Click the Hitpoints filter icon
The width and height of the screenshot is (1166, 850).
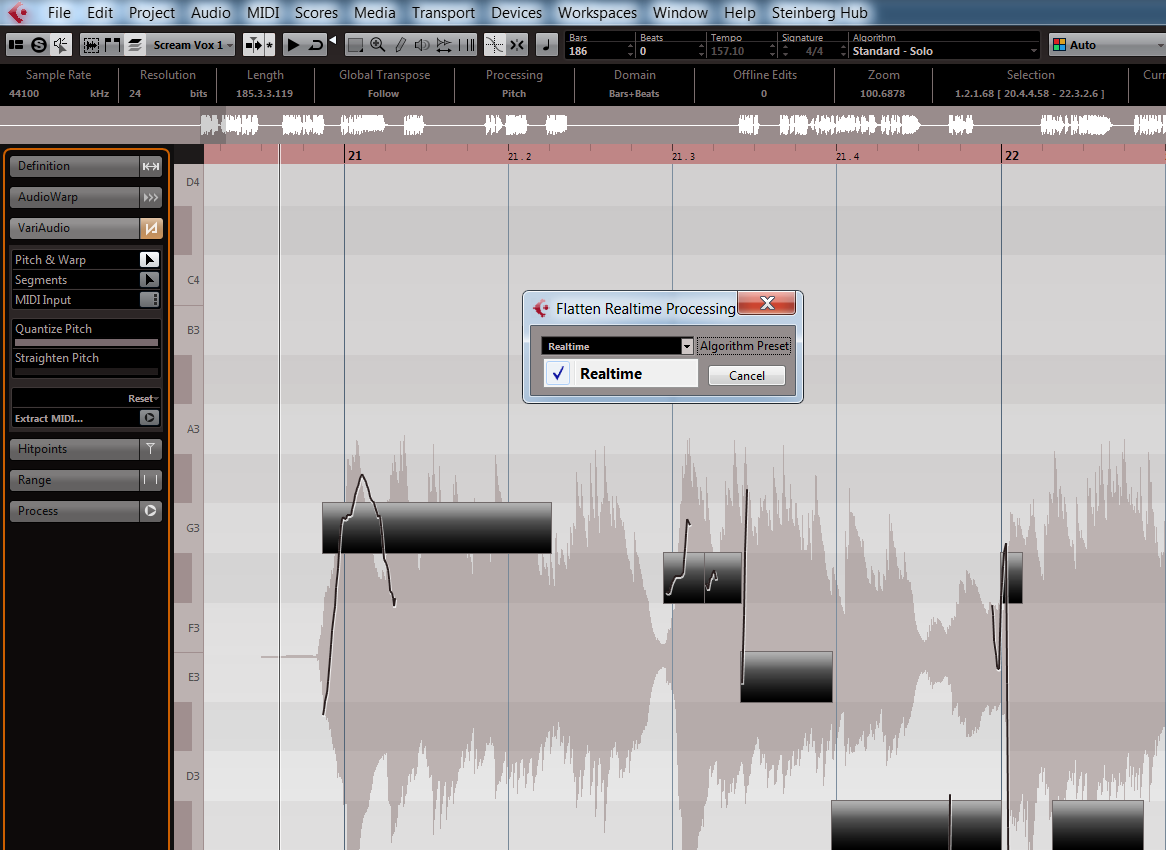(151, 449)
